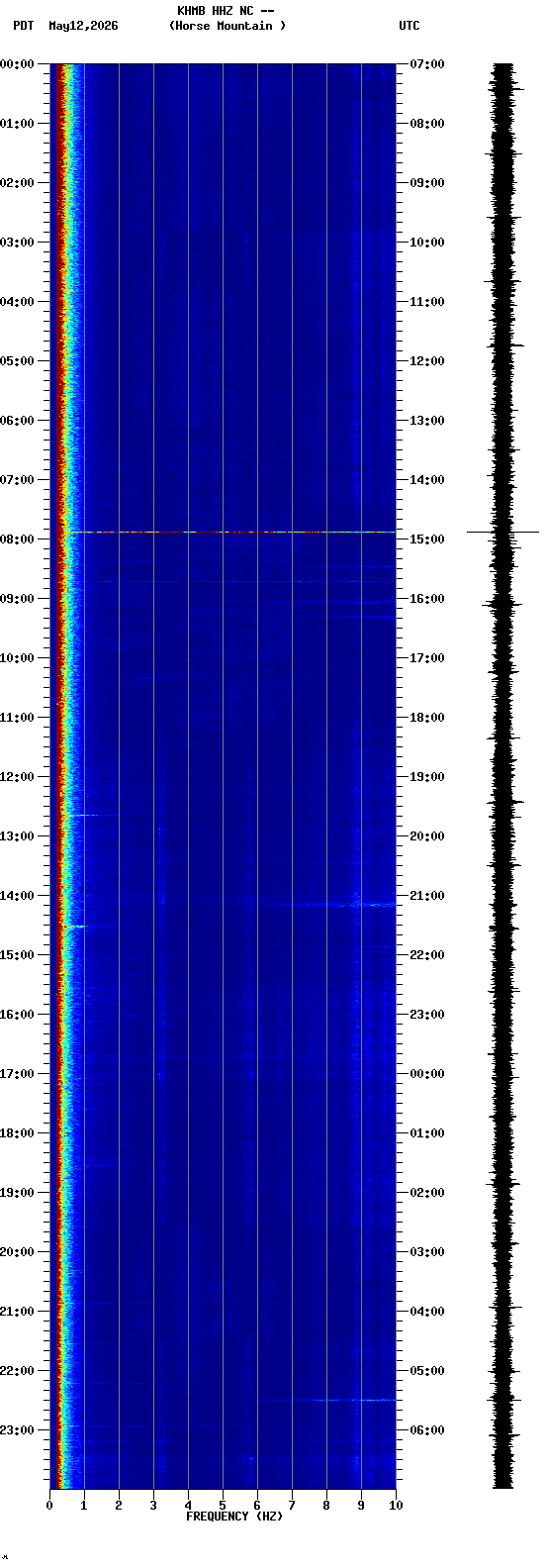Click the black seismogram waveform trace

point(503,776)
